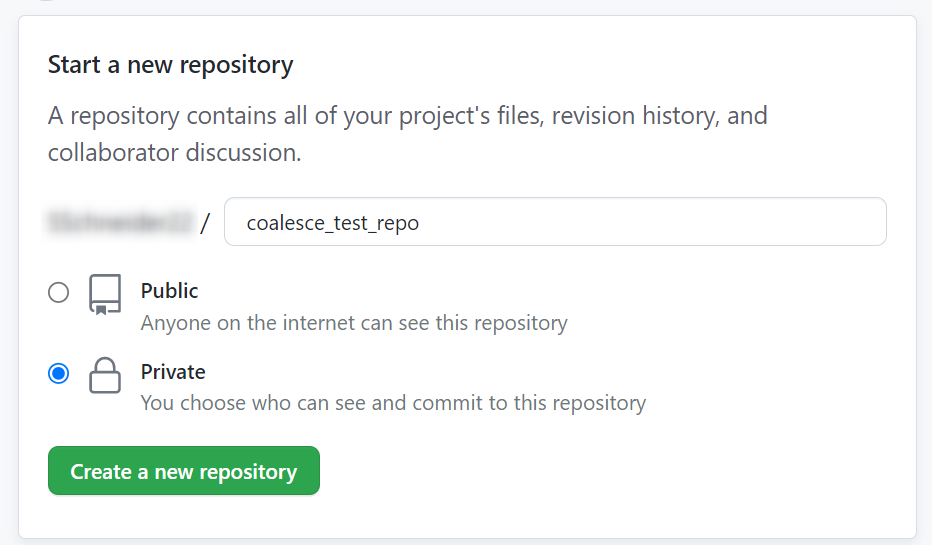Image resolution: width=932 pixels, height=545 pixels.
Task: Click the bold Private label text
Action: click(x=173, y=372)
